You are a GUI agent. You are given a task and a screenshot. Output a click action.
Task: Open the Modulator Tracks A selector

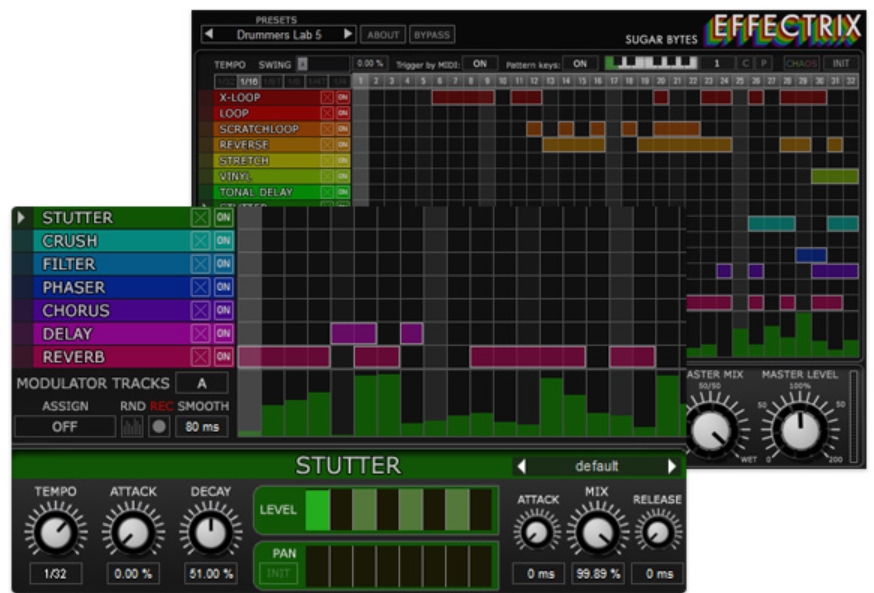click(x=202, y=383)
